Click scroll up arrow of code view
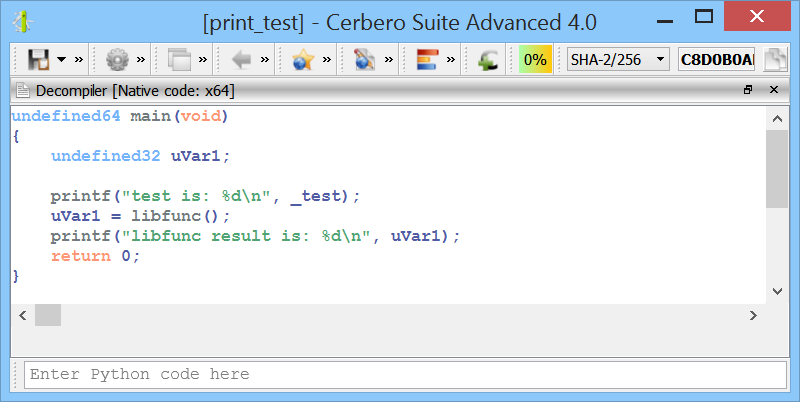Image resolution: width=800 pixels, height=402 pixels. (778, 119)
